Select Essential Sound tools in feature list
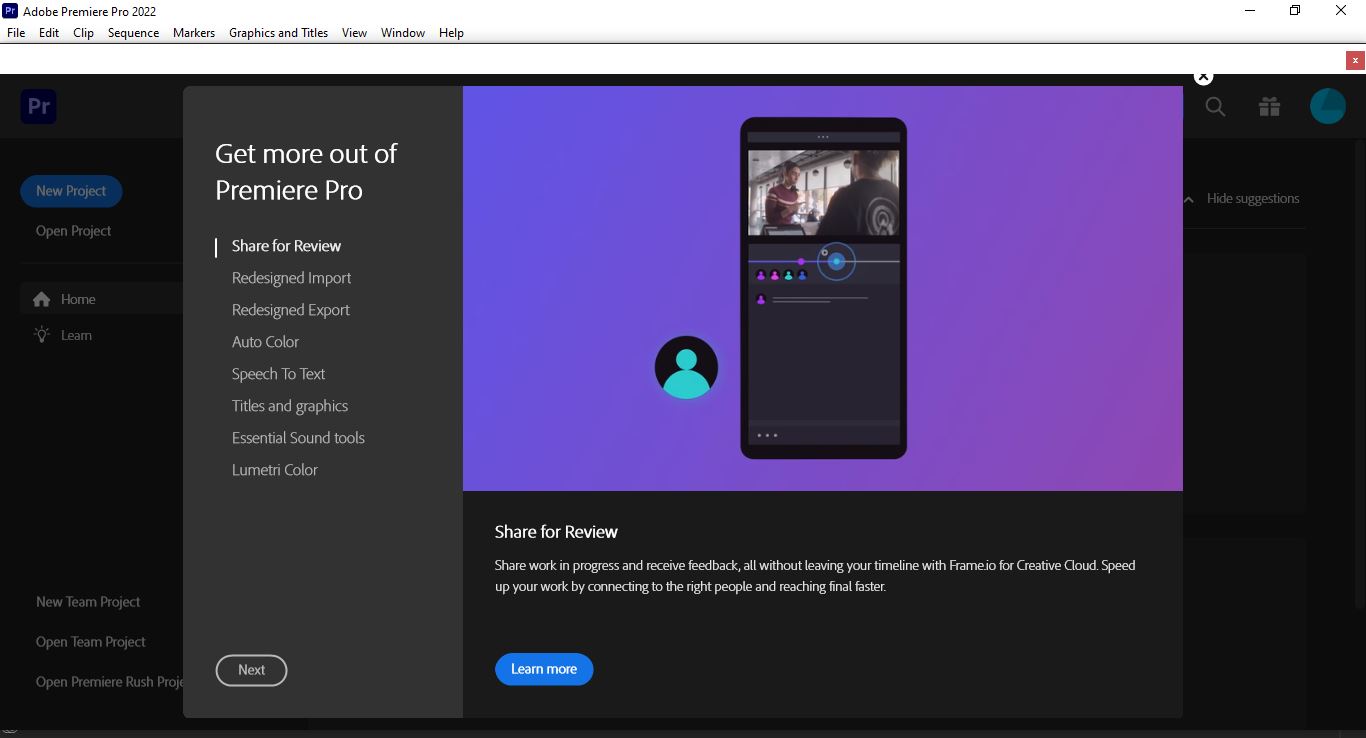The height and width of the screenshot is (738, 1366). coord(298,438)
